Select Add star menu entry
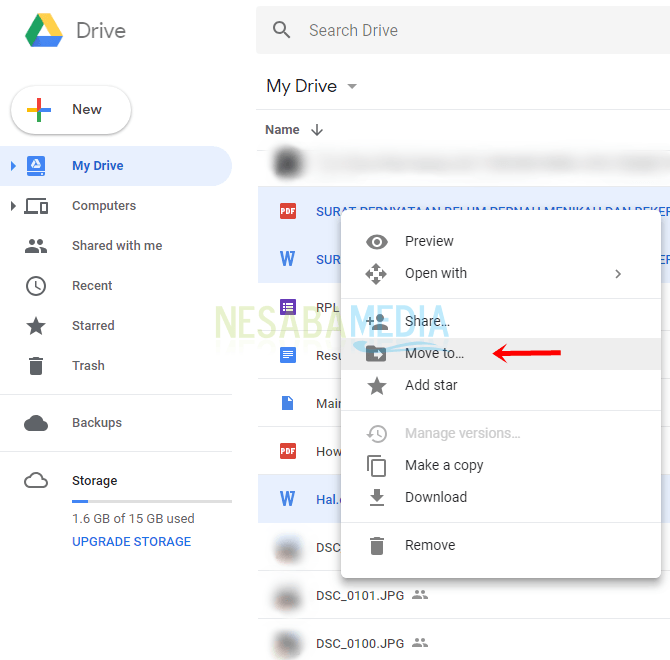 [501, 385]
